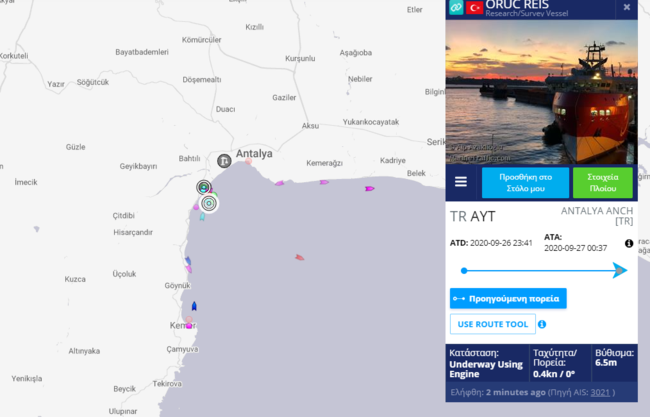Image resolution: width=650 pixels, height=417 pixels.
Task: Open the ORUC REIS vessel photo
Action: pos(541,92)
